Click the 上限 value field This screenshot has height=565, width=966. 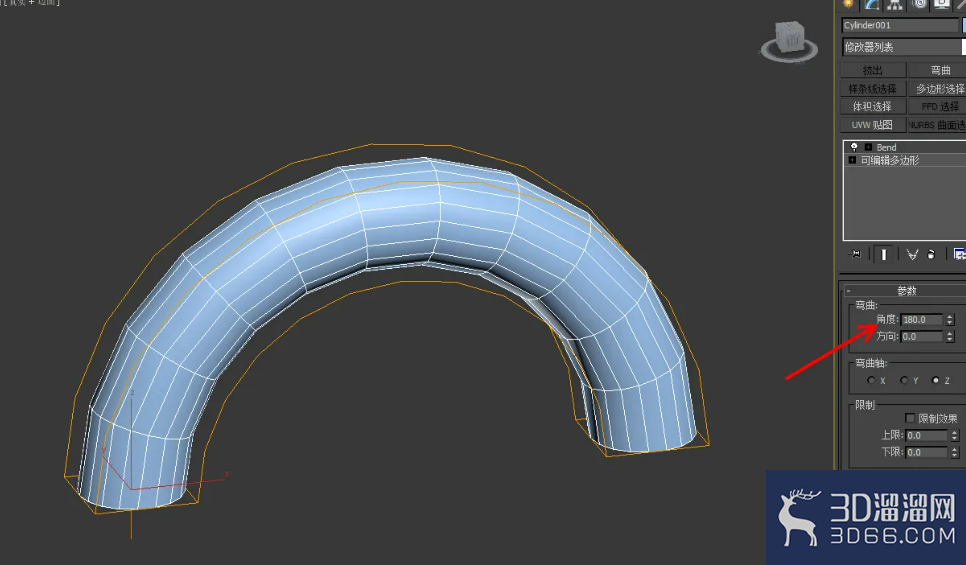[927, 436]
